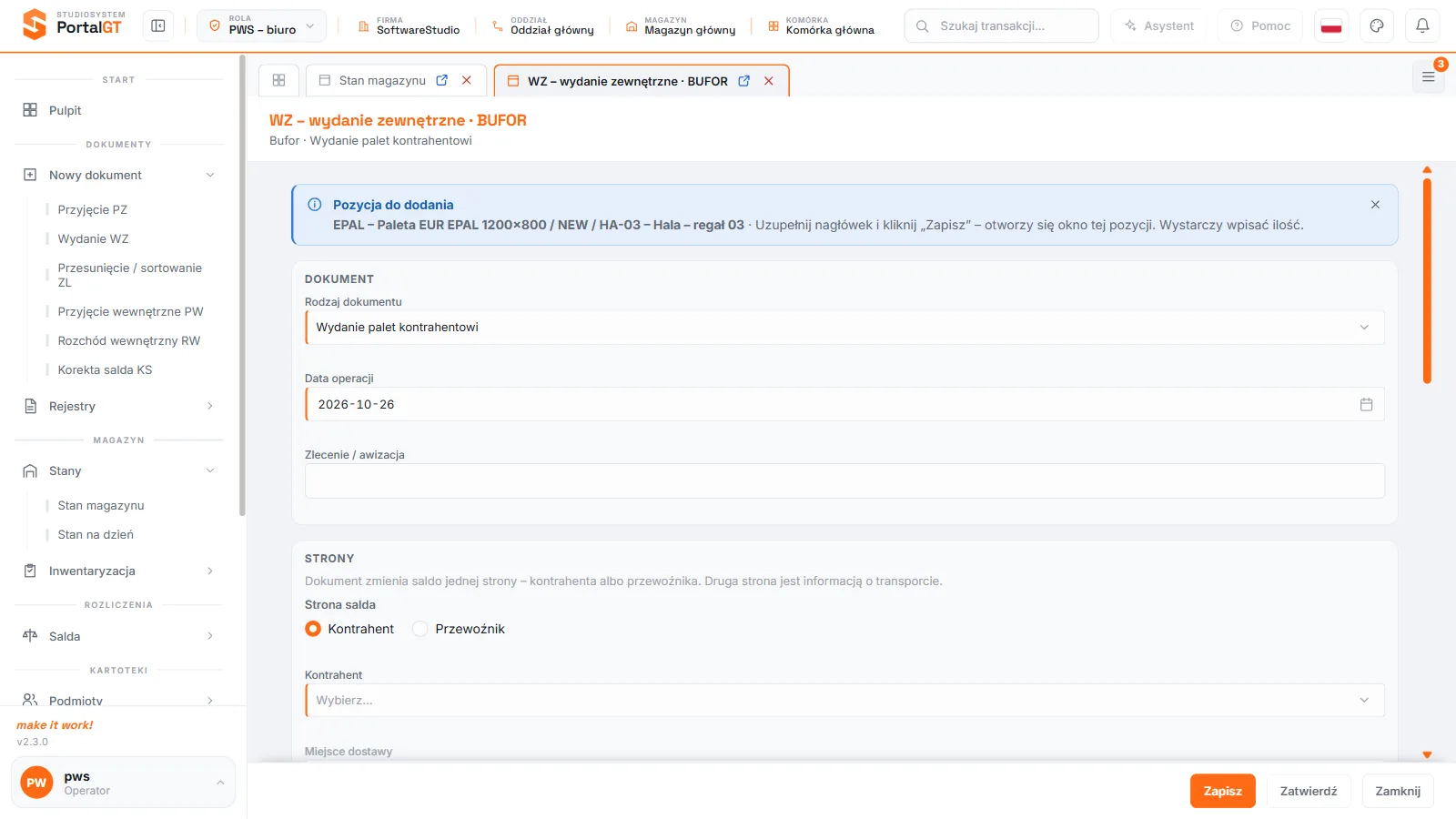
Task: Open the theme palette icon
Action: 1377,26
